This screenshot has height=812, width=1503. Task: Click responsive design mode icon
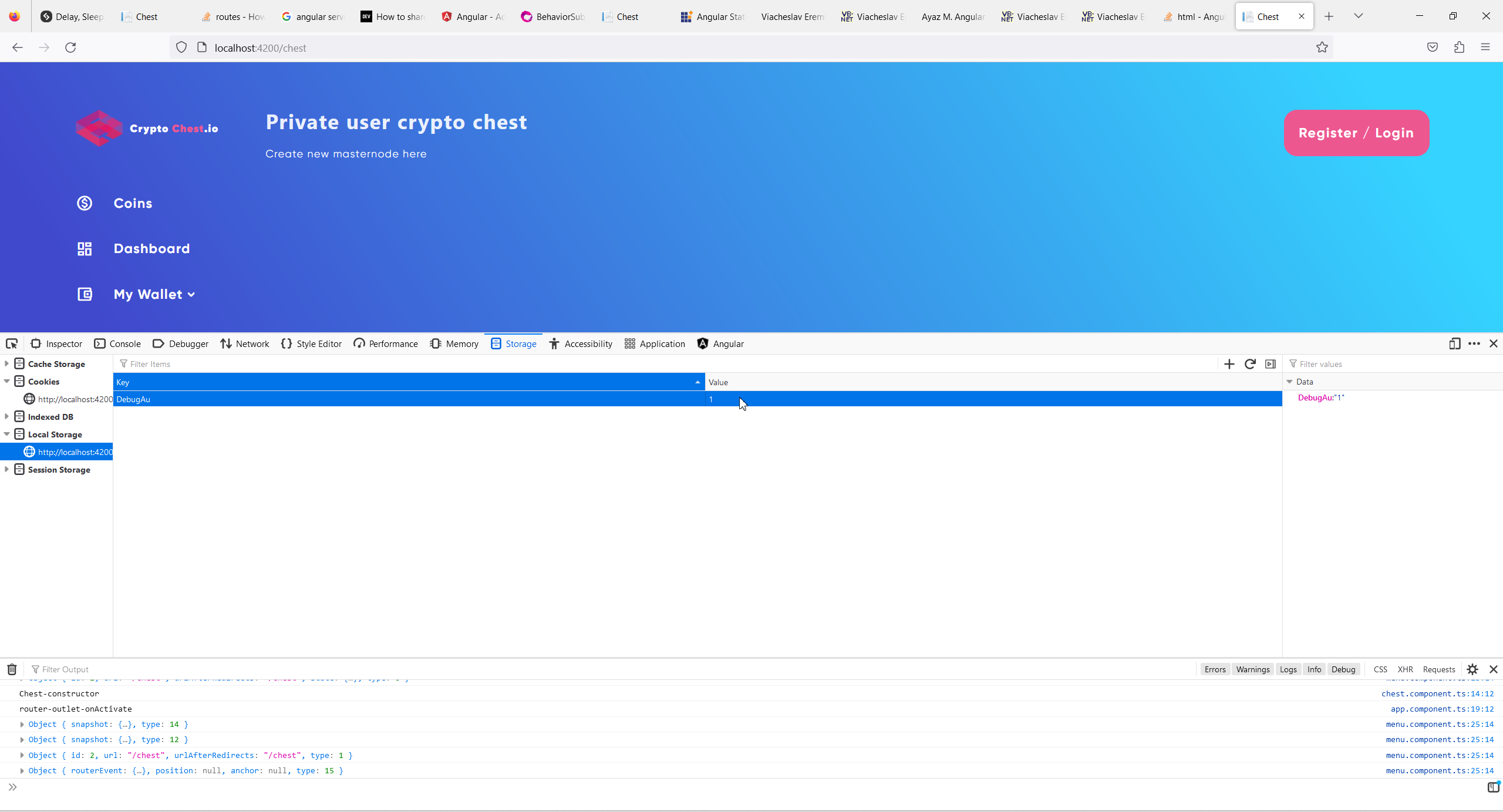(1454, 343)
